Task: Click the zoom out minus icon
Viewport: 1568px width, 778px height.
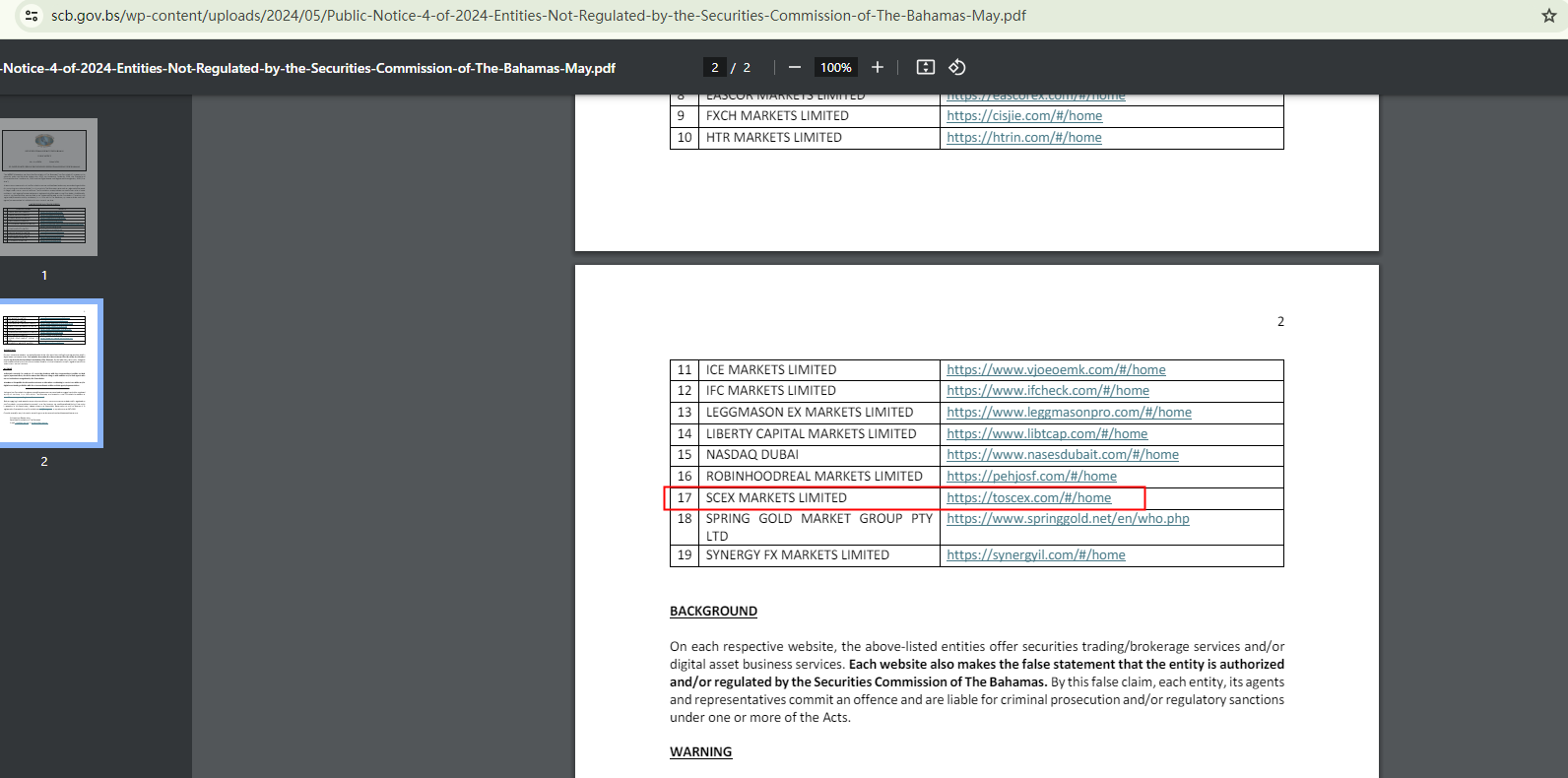Action: [795, 67]
